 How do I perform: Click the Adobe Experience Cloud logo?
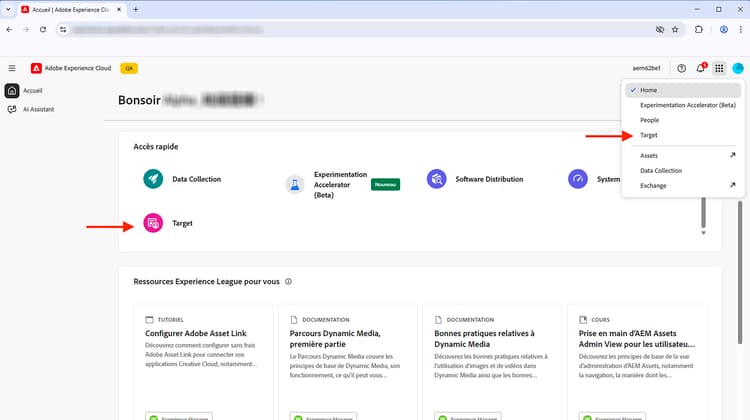(x=36, y=68)
